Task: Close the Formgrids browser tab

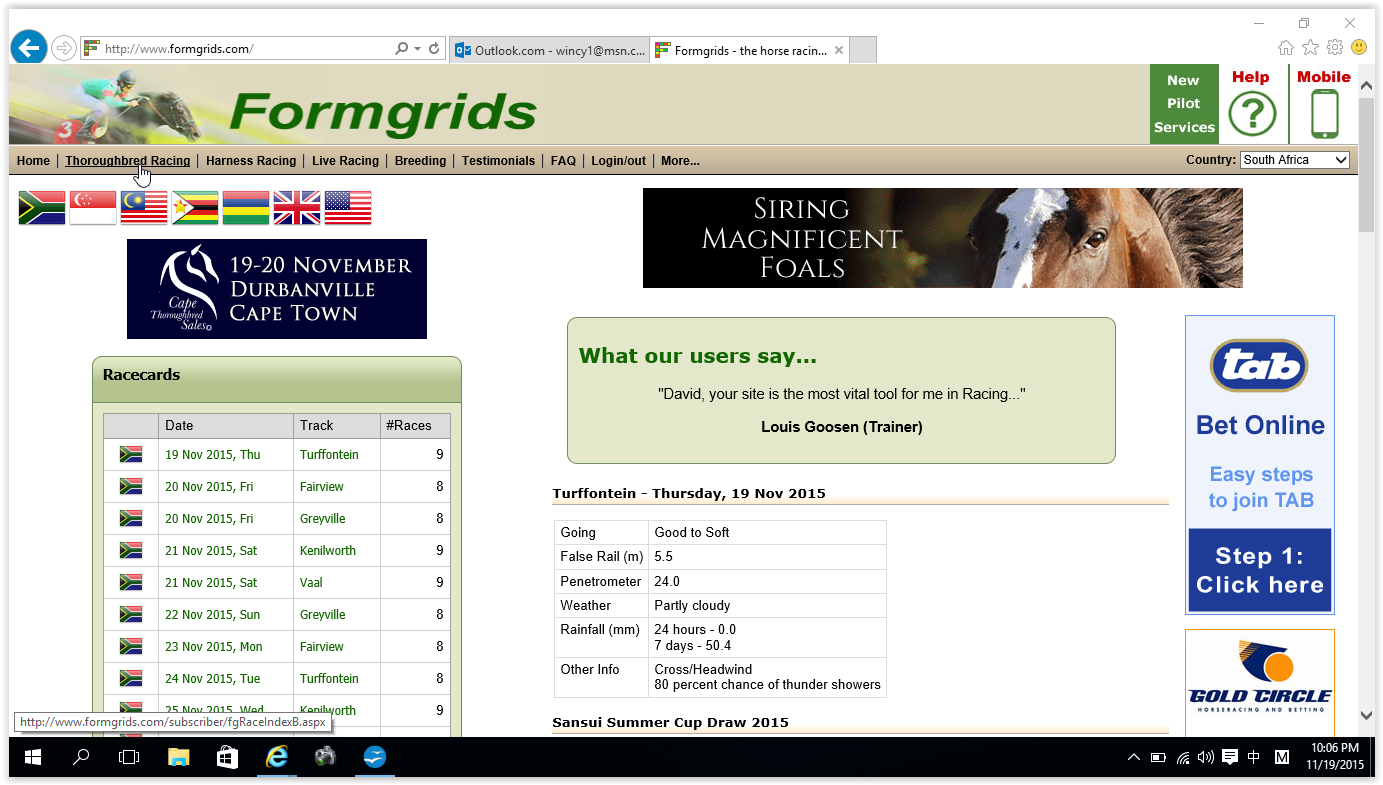Action: (839, 50)
